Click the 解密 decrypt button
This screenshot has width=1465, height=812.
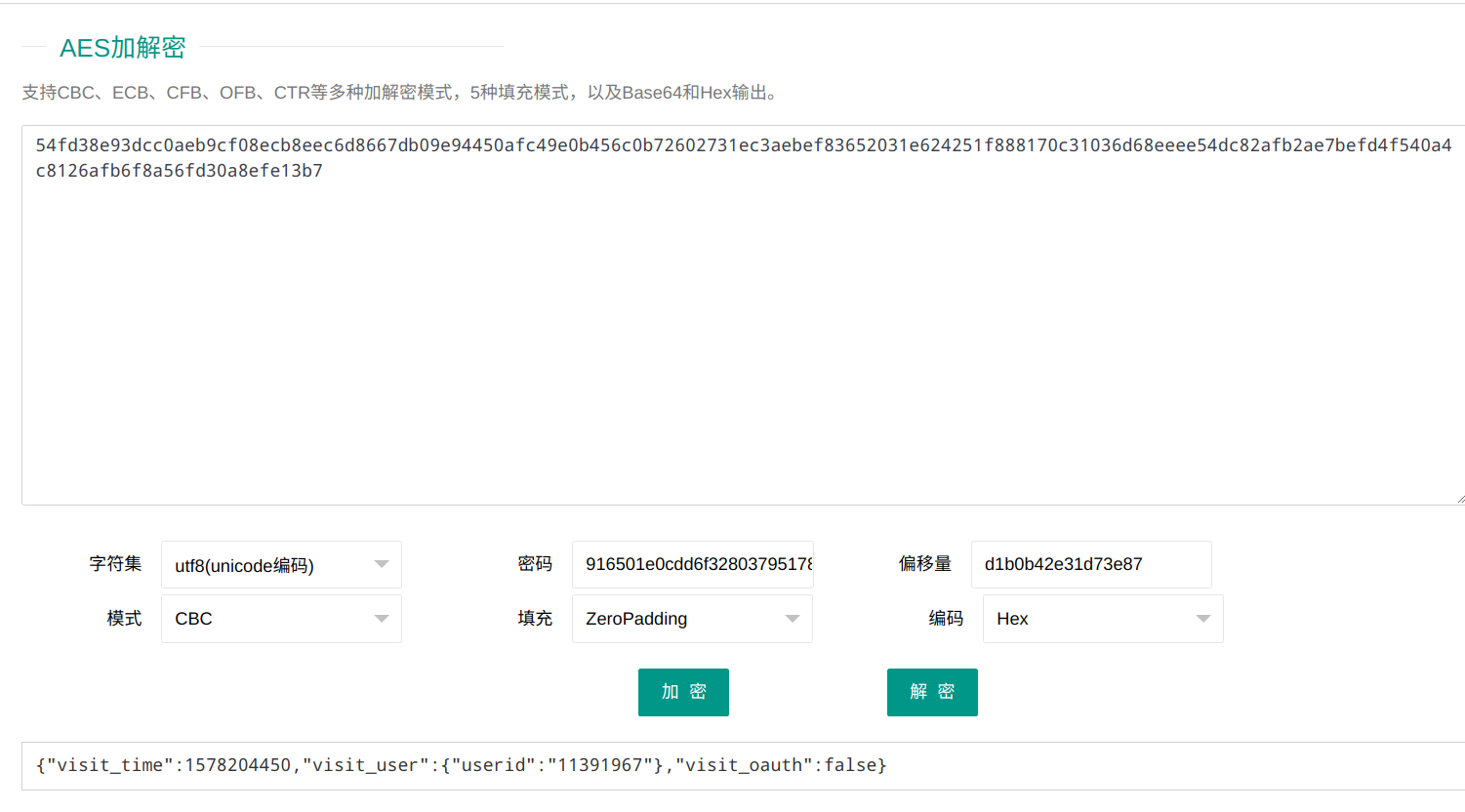tap(932, 692)
